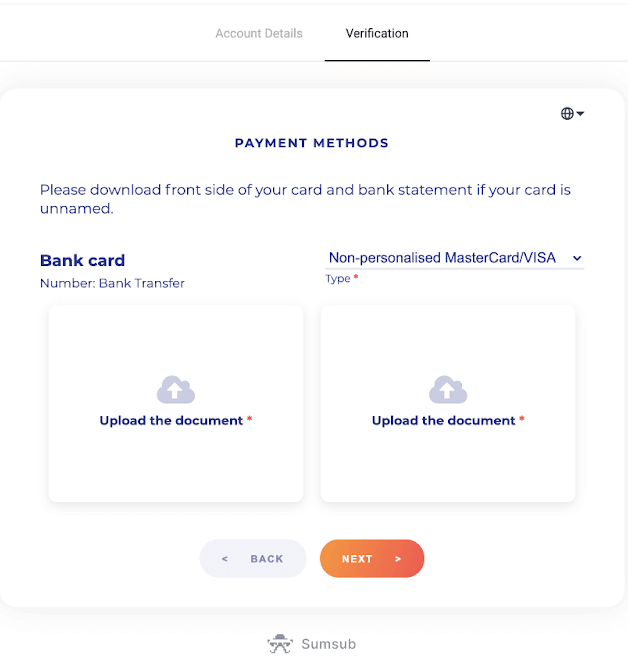Click the Payment Methods heading
Screen dimensions: 628x657
click(312, 143)
